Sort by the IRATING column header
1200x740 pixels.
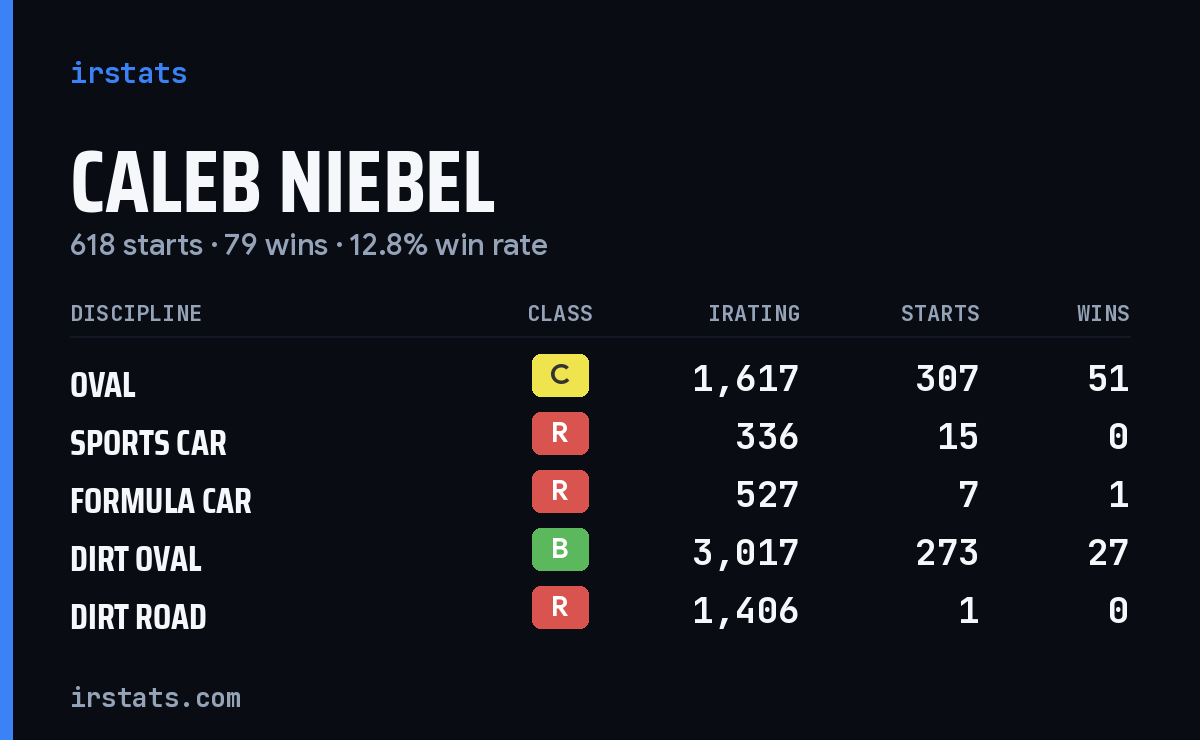[x=754, y=314]
